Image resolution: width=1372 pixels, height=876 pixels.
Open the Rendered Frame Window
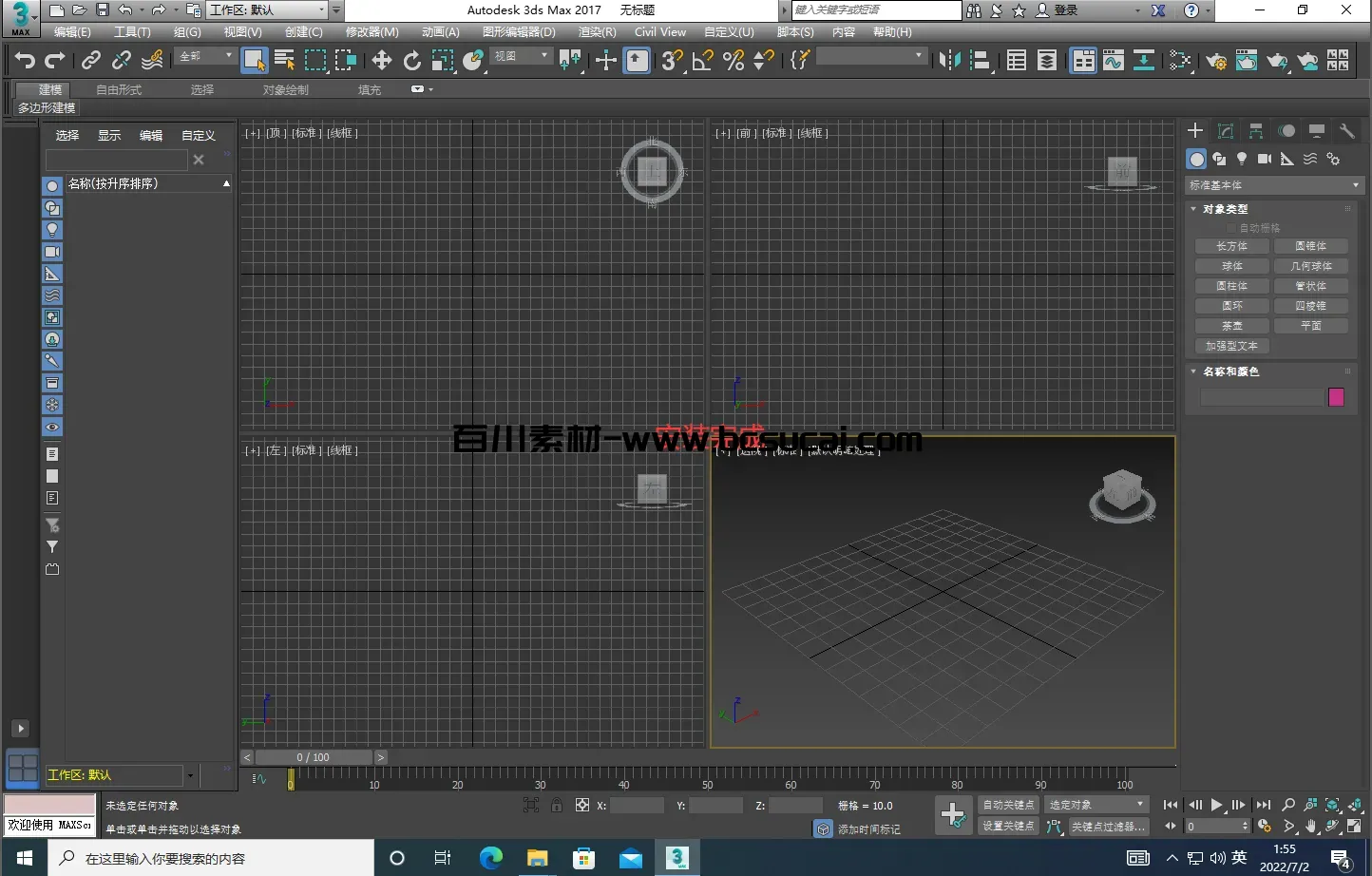[1247, 61]
